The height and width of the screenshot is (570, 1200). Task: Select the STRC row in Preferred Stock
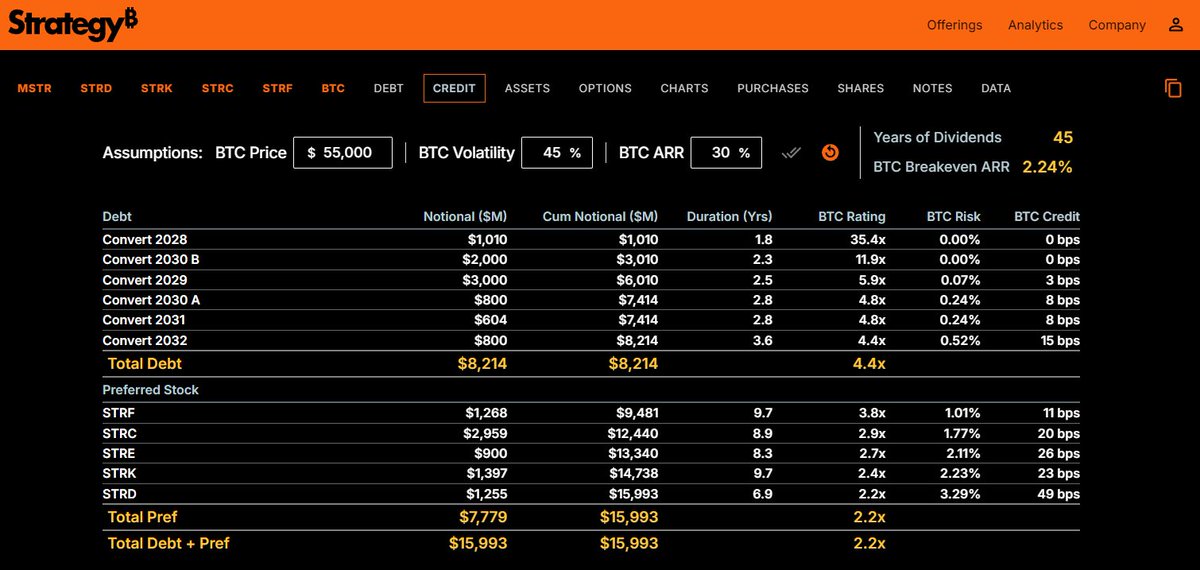[591, 433]
